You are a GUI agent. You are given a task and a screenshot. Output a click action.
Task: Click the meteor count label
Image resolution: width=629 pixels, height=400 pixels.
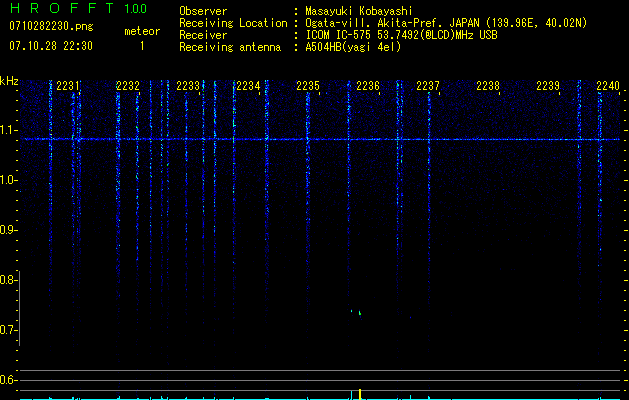[x=142, y=31]
